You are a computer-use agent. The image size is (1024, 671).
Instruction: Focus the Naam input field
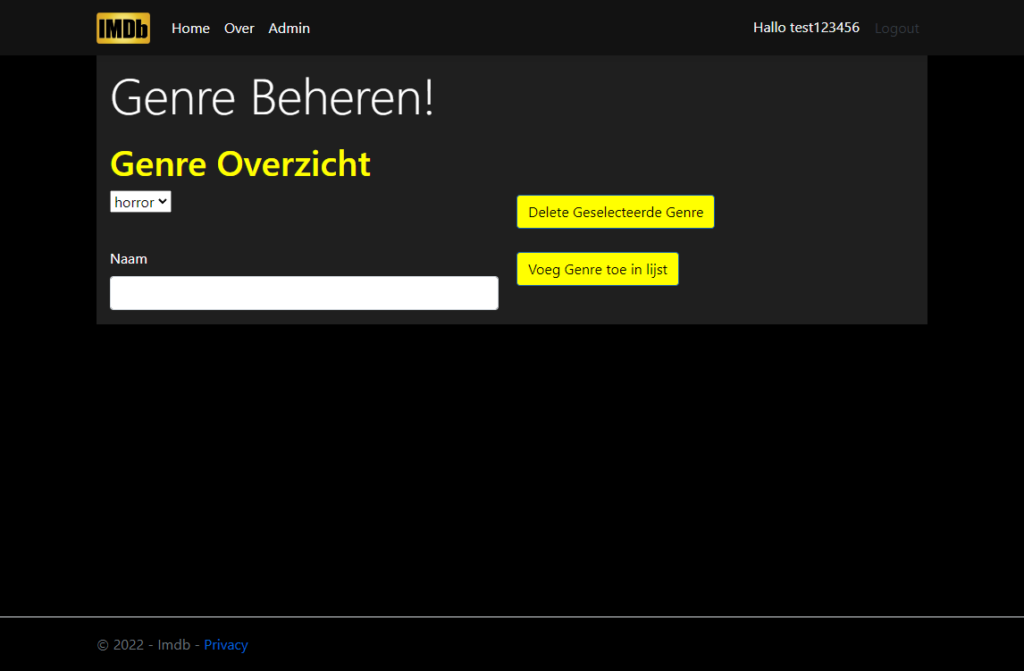[304, 293]
